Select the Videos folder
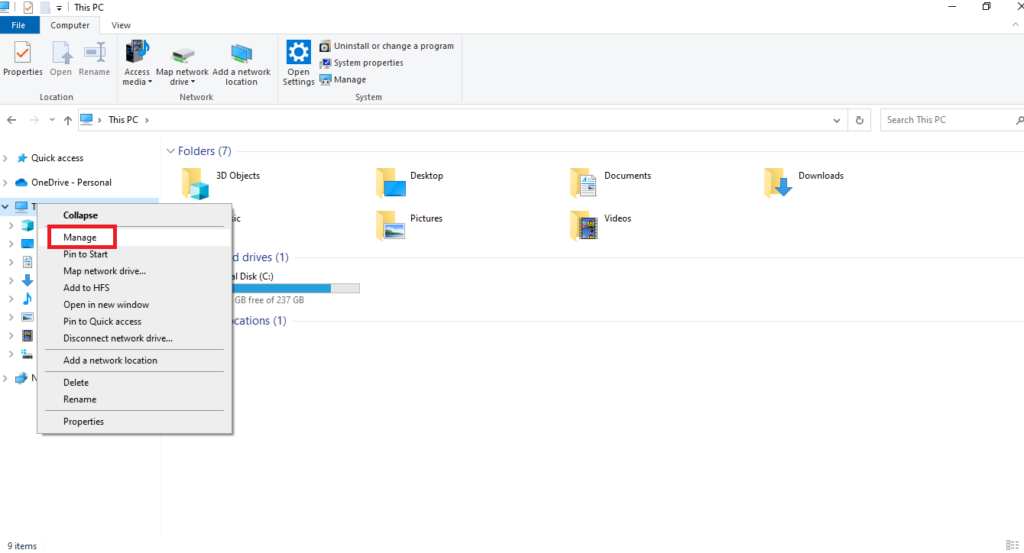The height and width of the screenshot is (553, 1024). (584, 224)
